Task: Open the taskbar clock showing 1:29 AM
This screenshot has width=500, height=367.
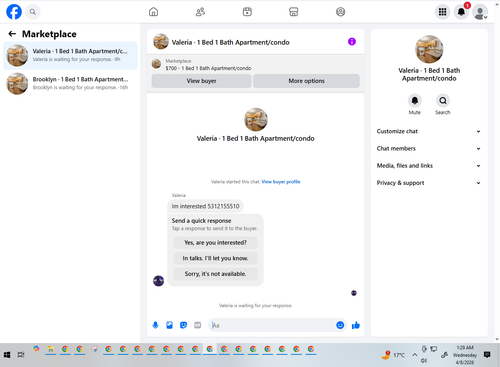Action: click(x=465, y=355)
